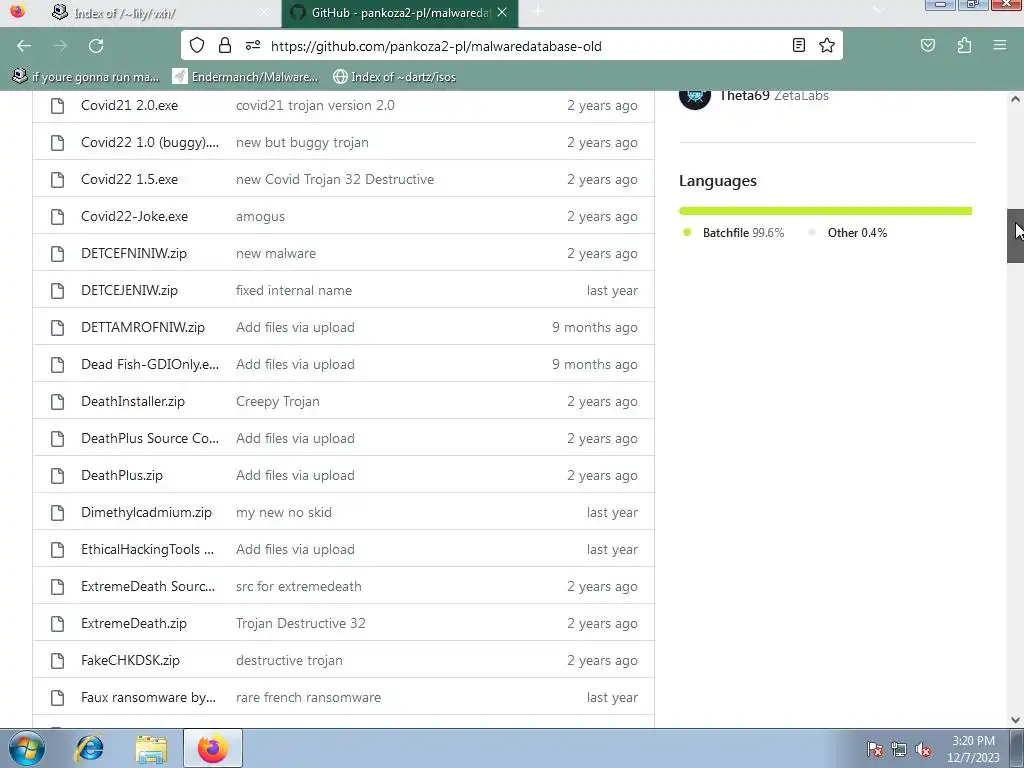1024x768 pixels.
Task: Open 'rare french ransomware' commit message
Action: [308, 697]
